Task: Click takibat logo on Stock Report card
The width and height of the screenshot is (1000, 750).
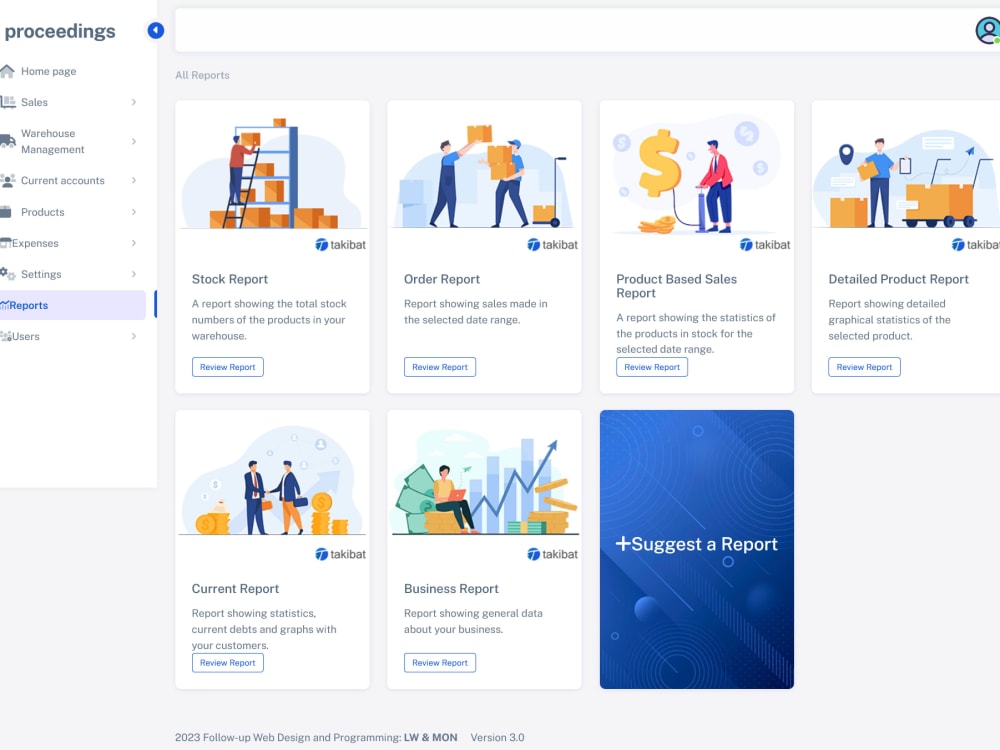Action: click(341, 244)
